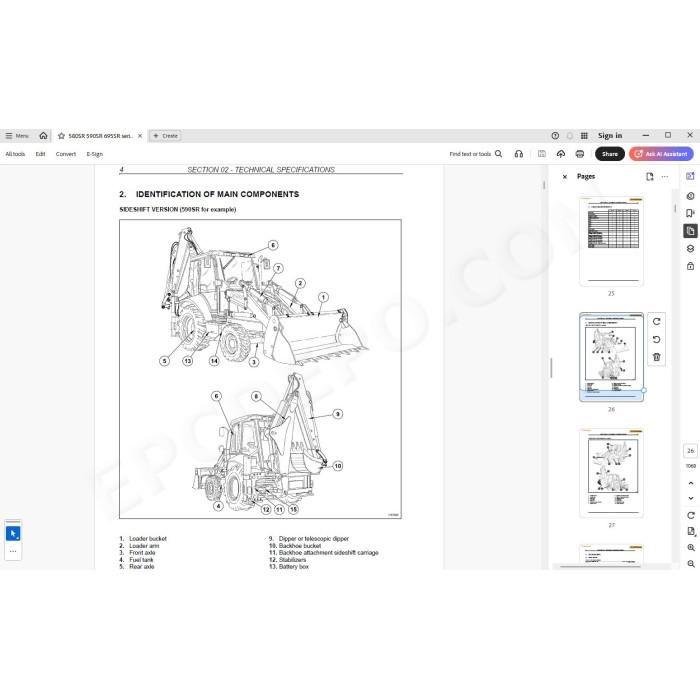
Task: Zoom in with the magnifier plus icon
Action: [x=691, y=547]
